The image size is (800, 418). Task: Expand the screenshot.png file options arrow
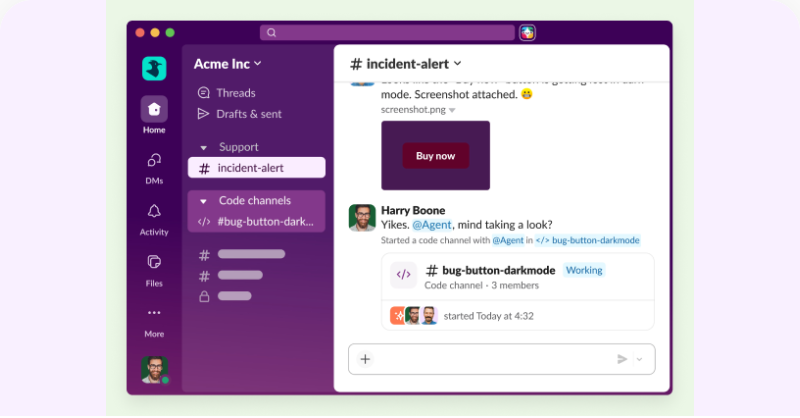(x=452, y=110)
